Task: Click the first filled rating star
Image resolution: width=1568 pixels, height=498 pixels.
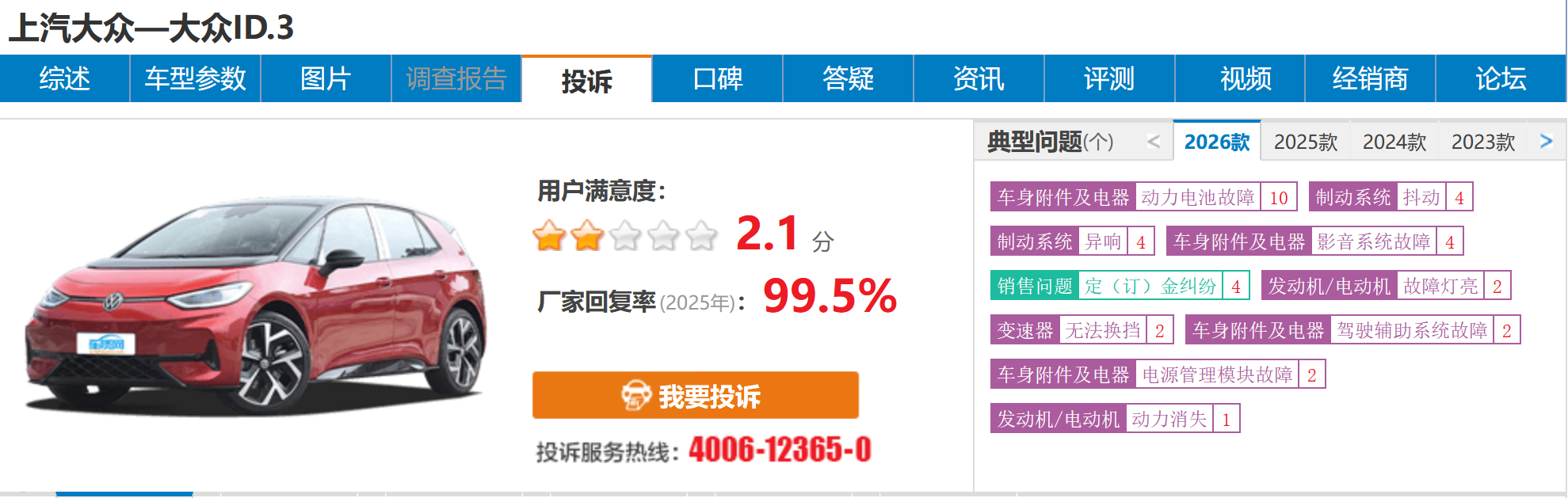Action: pyautogui.click(x=549, y=235)
